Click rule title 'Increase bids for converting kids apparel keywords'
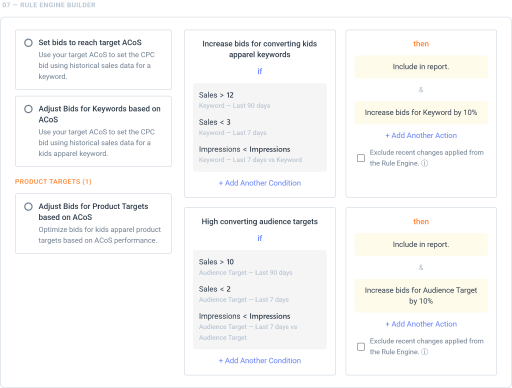Image resolution: width=512 pixels, height=388 pixels. coord(260,49)
